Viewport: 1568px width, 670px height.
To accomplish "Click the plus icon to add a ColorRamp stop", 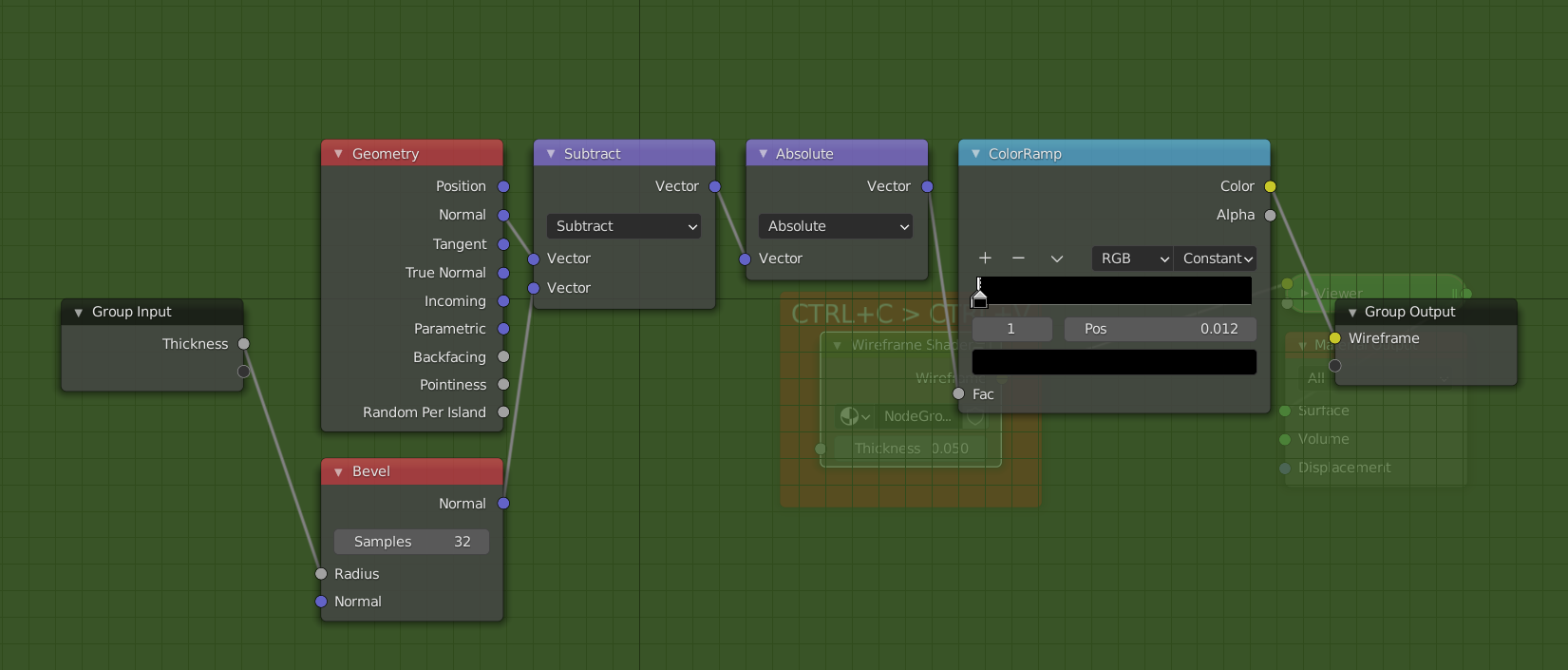I will coord(985,258).
